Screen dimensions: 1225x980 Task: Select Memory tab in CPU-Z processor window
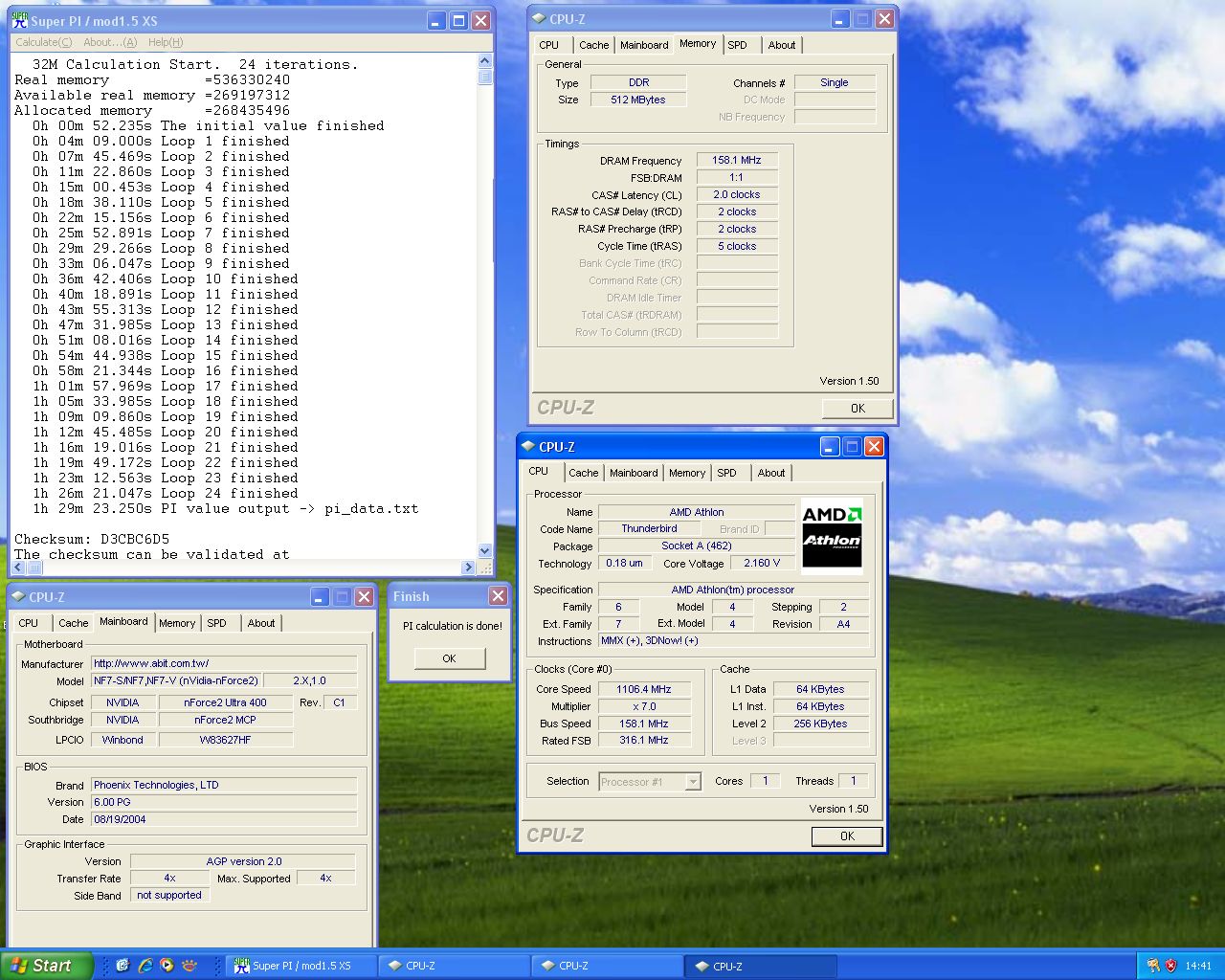click(687, 473)
